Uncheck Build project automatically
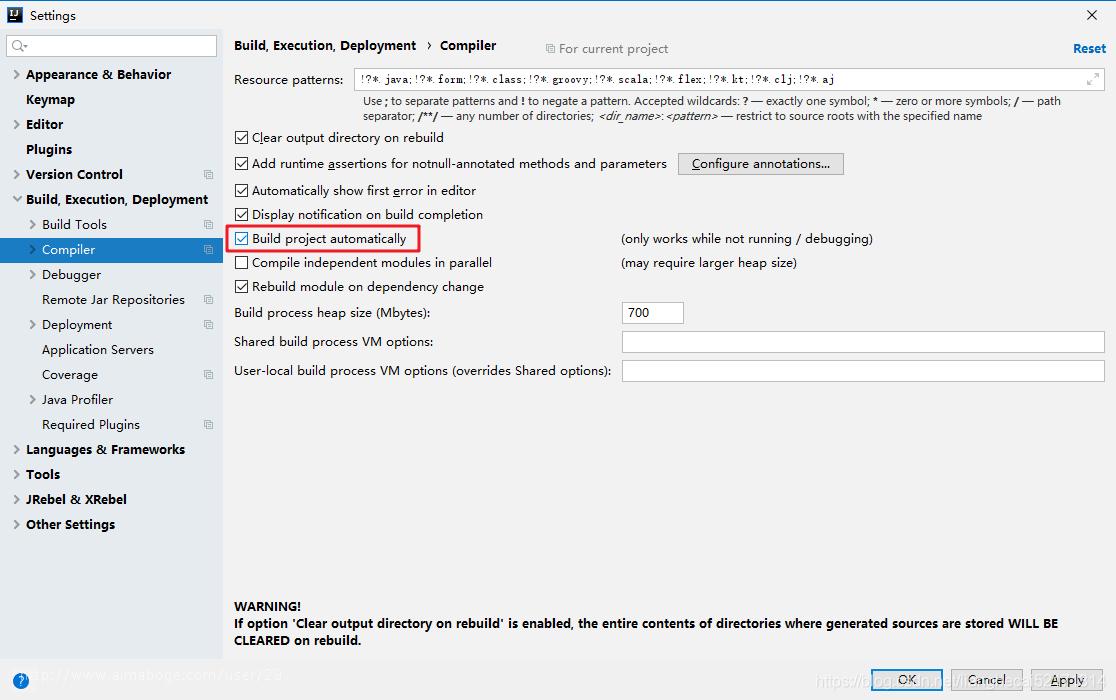1116x700 pixels. tap(241, 239)
